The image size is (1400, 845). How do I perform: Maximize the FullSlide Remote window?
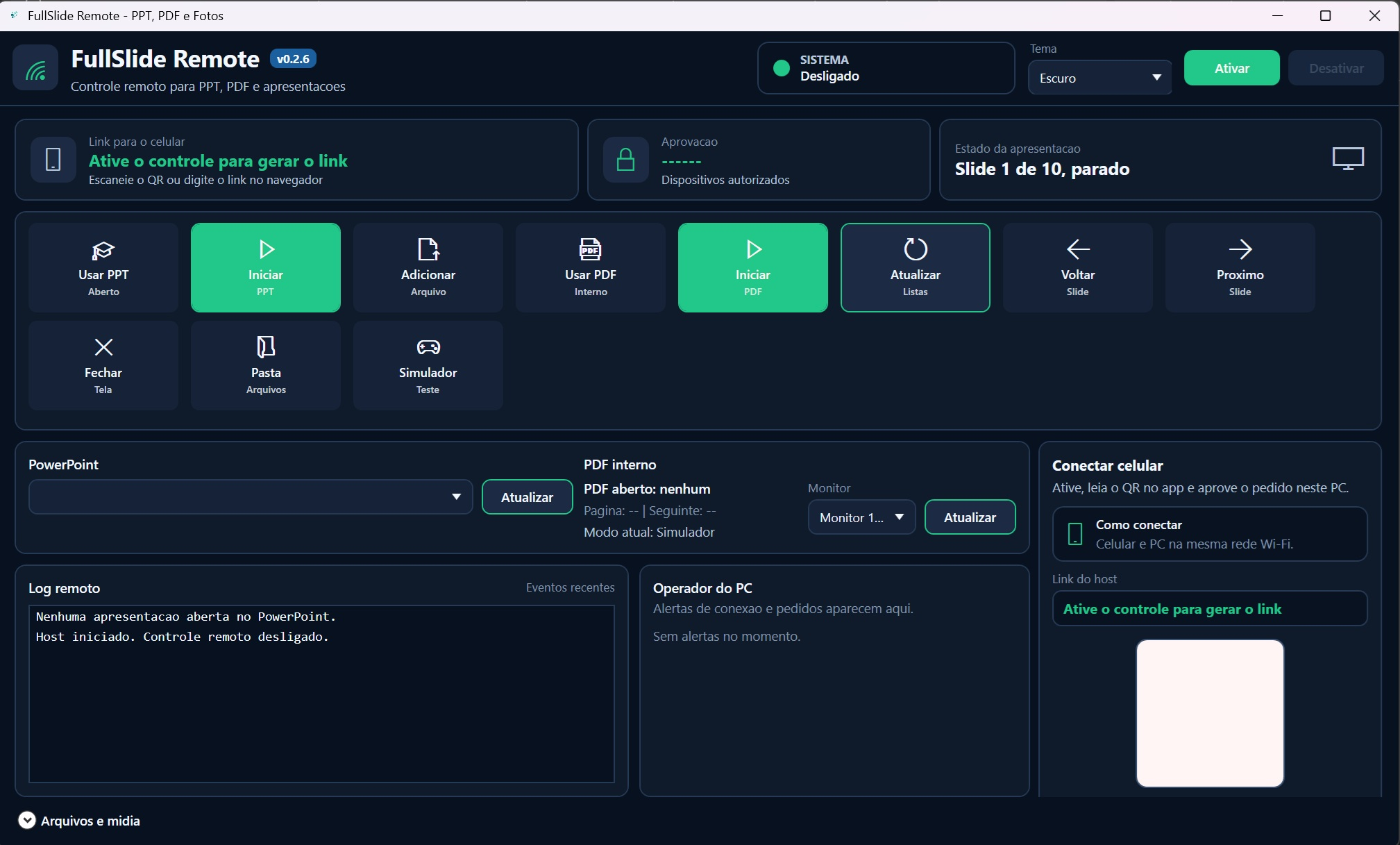[x=1325, y=15]
